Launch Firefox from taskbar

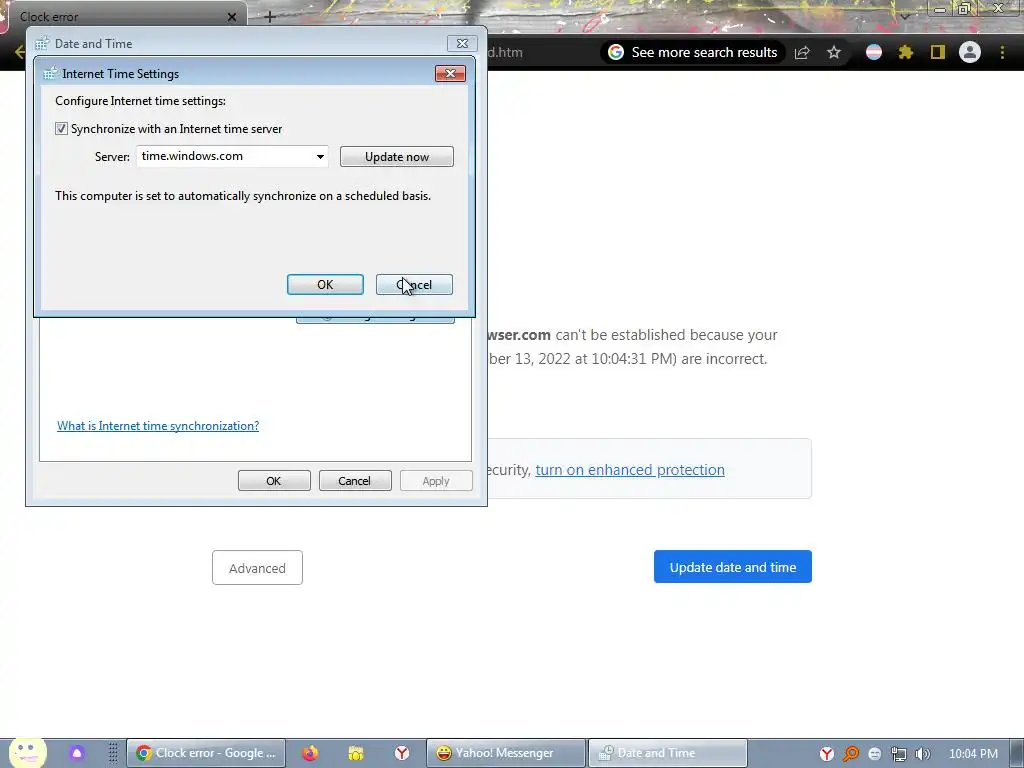coord(310,753)
